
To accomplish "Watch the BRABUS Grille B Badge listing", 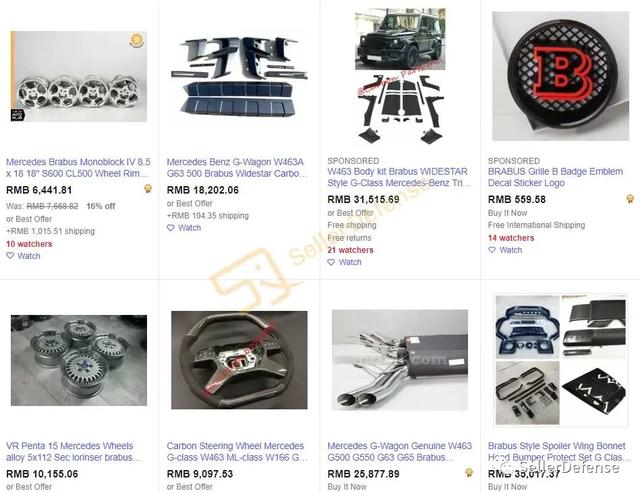I will (x=505, y=250).
